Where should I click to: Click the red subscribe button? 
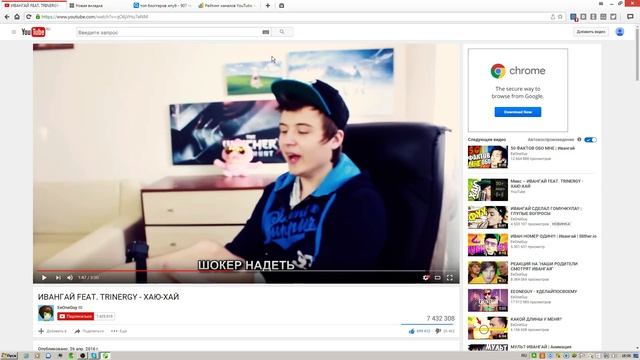pyautogui.click(x=76, y=316)
